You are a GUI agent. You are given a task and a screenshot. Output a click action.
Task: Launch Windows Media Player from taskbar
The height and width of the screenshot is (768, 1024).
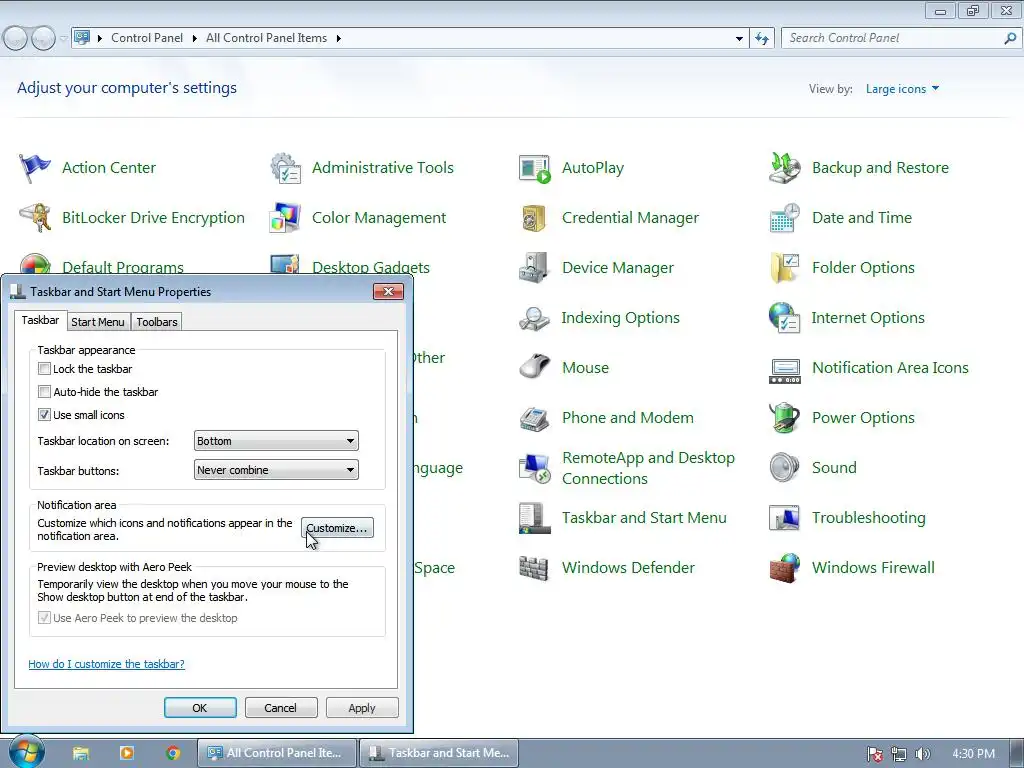[127, 754]
